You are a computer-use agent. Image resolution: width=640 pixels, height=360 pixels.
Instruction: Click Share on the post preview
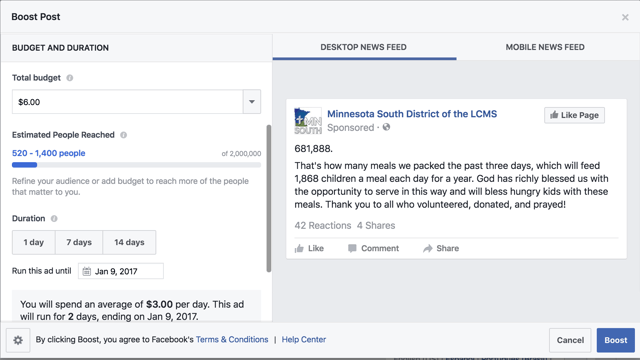click(x=441, y=248)
